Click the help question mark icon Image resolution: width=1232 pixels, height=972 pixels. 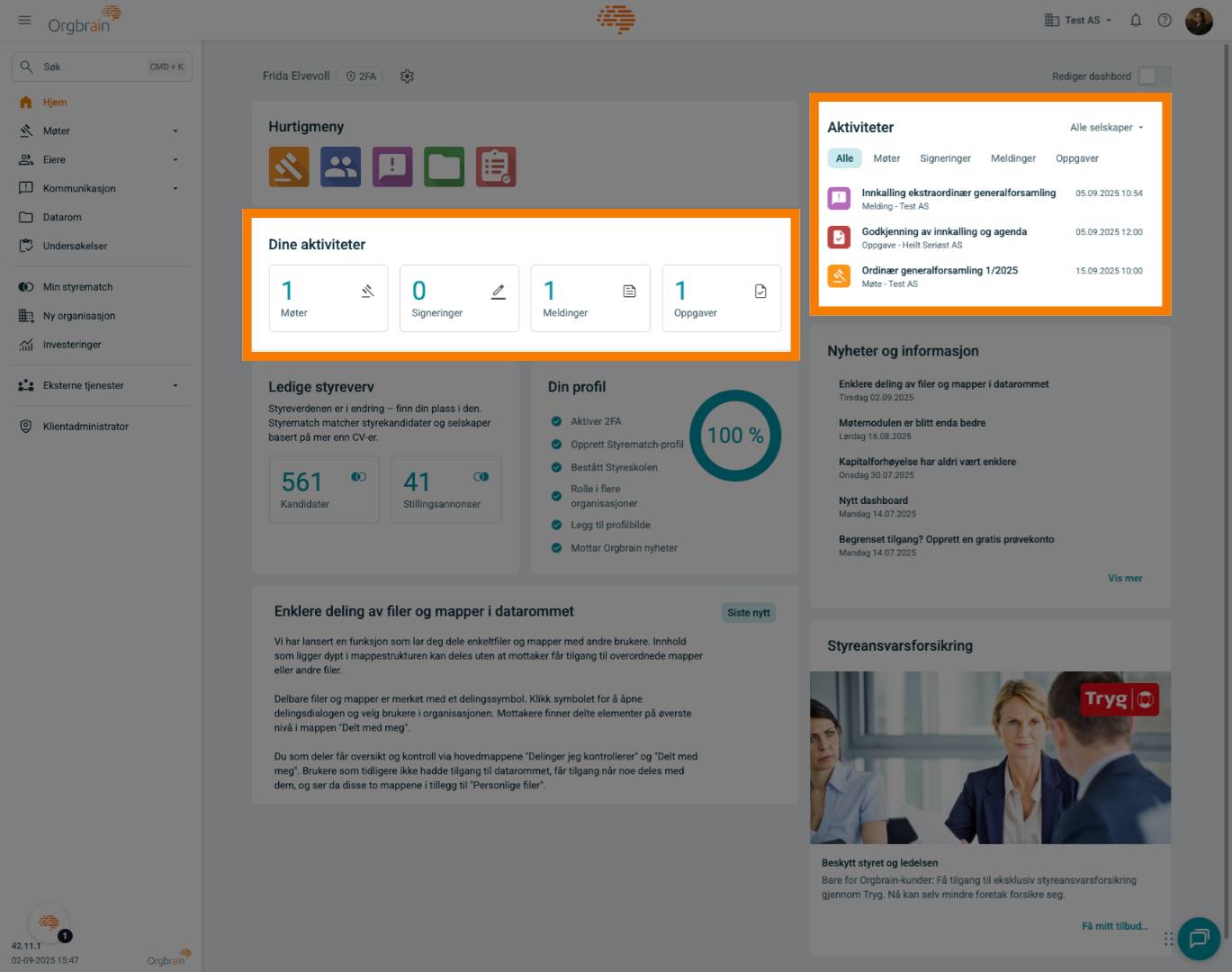click(x=1165, y=20)
